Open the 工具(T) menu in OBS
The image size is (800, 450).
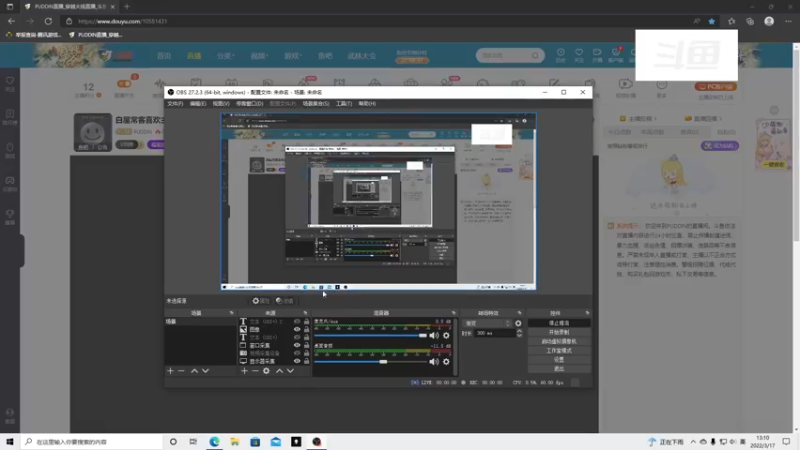344,104
